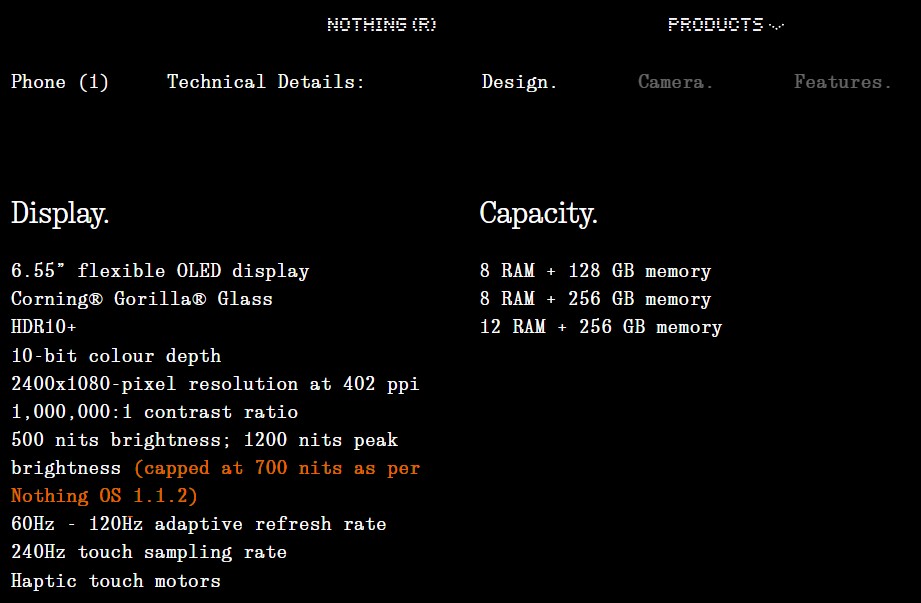921x603 pixels.
Task: Select the Phone (1) page title
Action: pyautogui.click(x=60, y=82)
